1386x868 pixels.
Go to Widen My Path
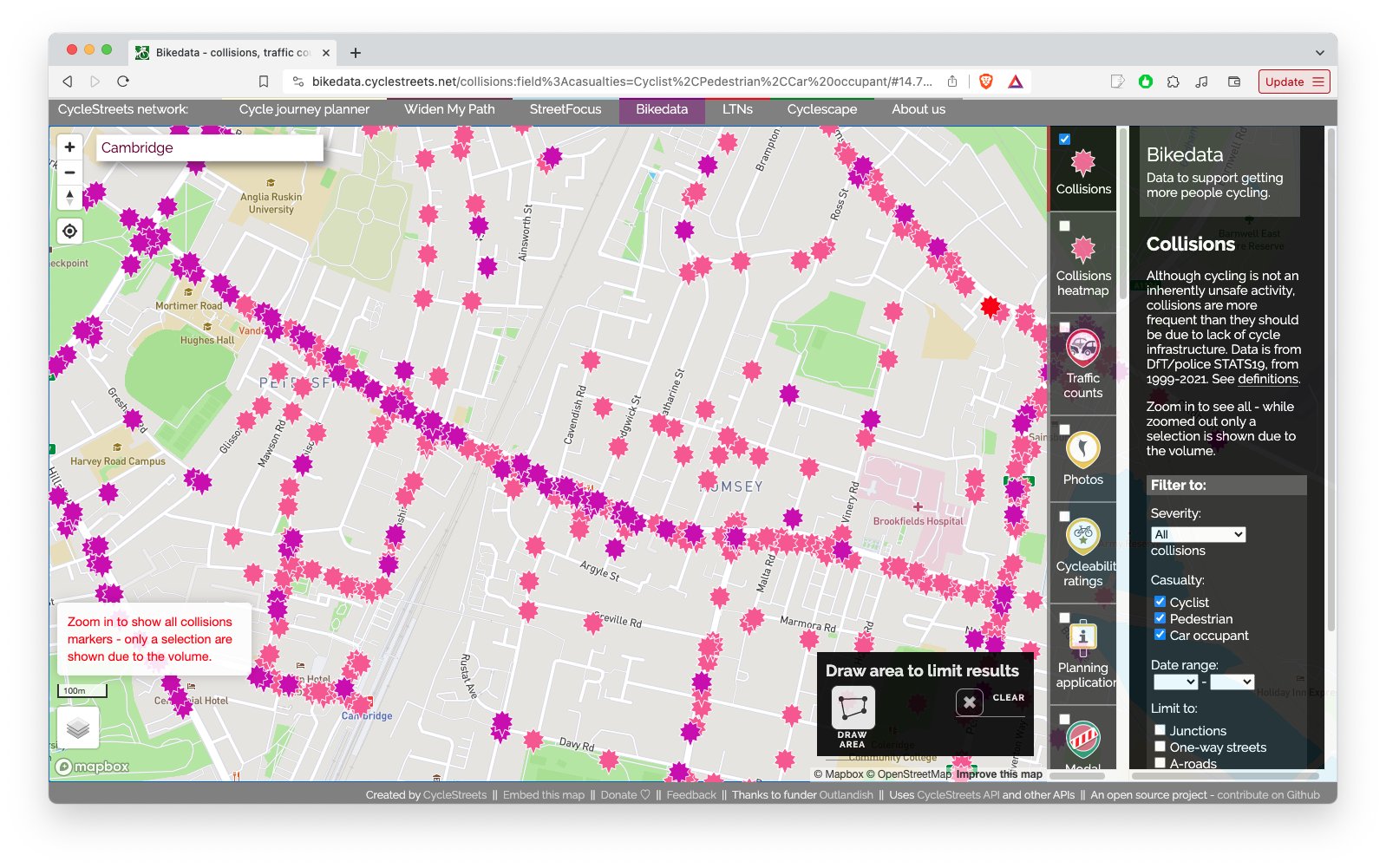click(449, 109)
